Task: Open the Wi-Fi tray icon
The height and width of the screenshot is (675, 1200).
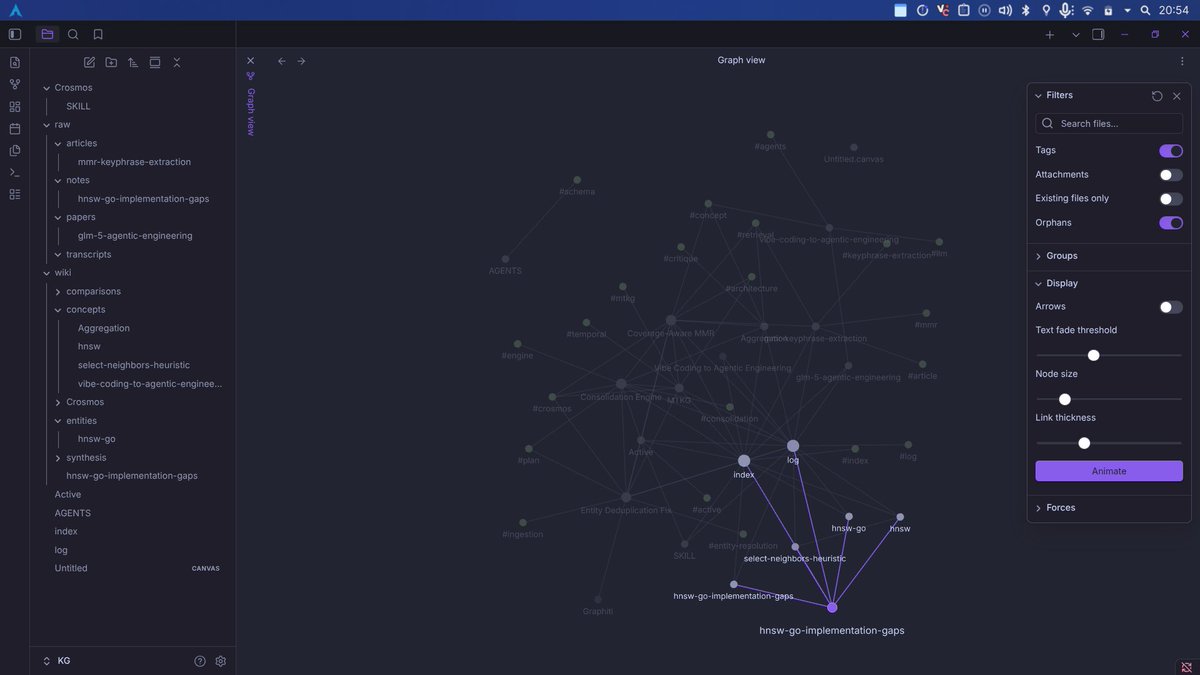Action: [1087, 10]
